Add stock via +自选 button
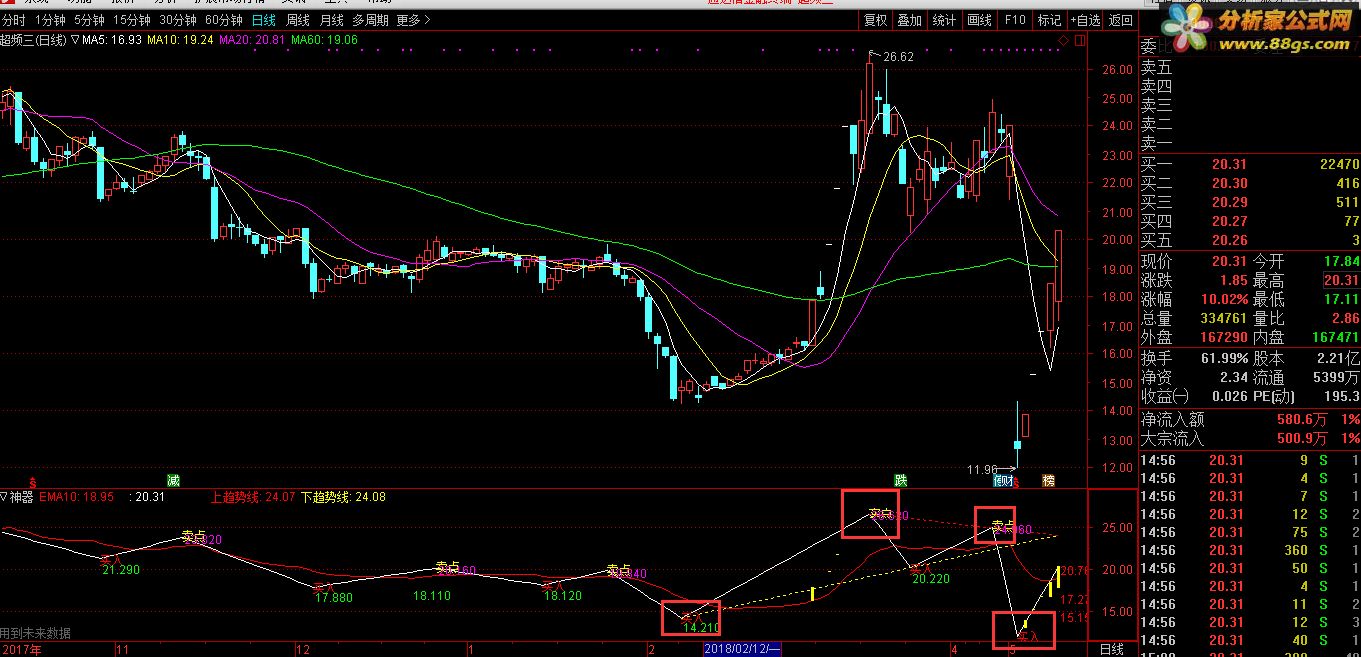 point(1086,20)
